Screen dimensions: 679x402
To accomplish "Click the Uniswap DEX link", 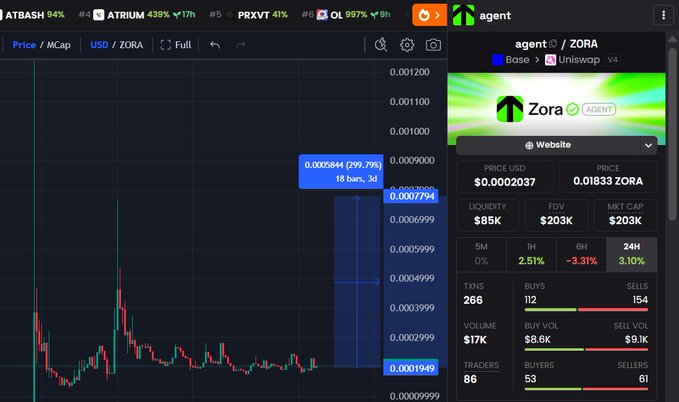I will tap(572, 60).
